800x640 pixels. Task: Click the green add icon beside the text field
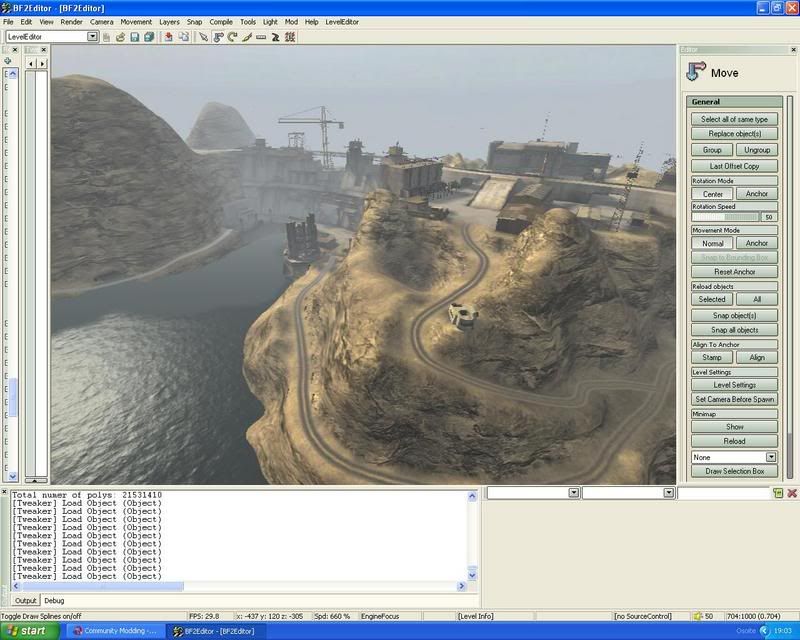pyautogui.click(x=777, y=493)
